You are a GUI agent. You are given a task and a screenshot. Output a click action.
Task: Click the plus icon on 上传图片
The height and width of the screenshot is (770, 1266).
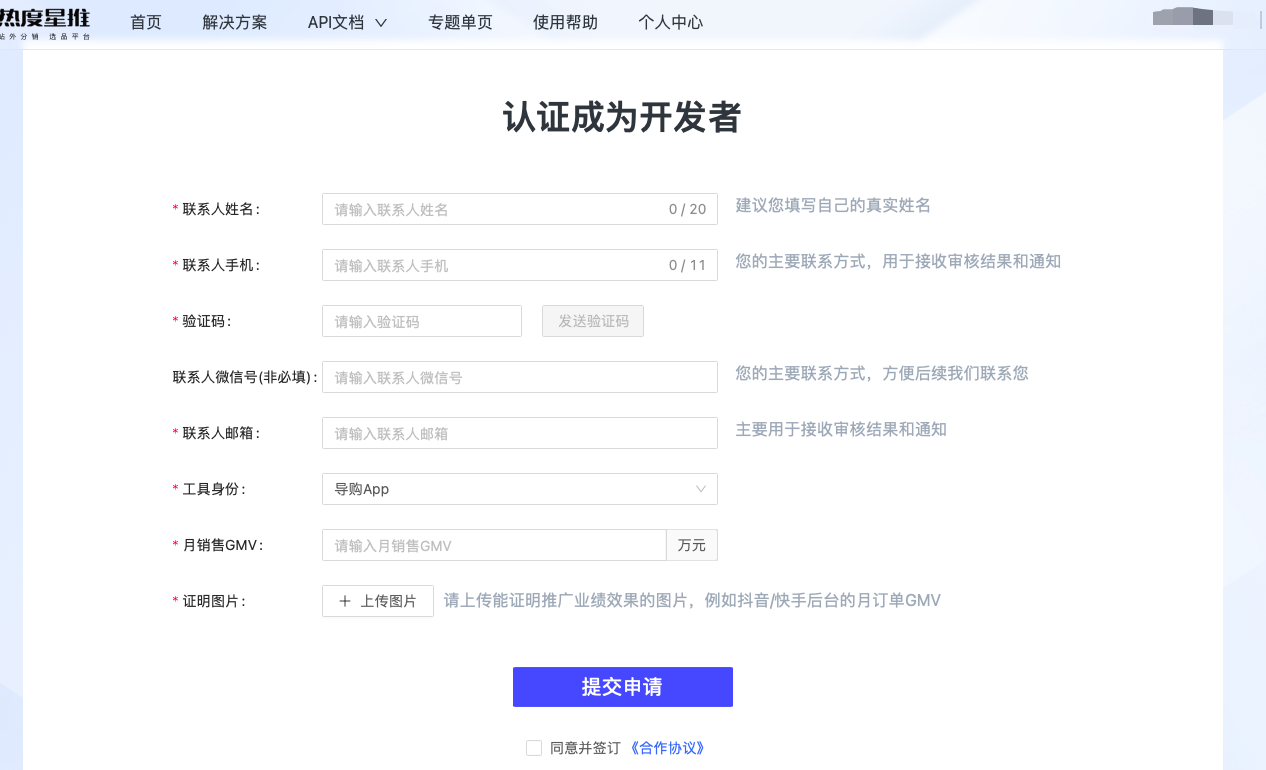345,601
